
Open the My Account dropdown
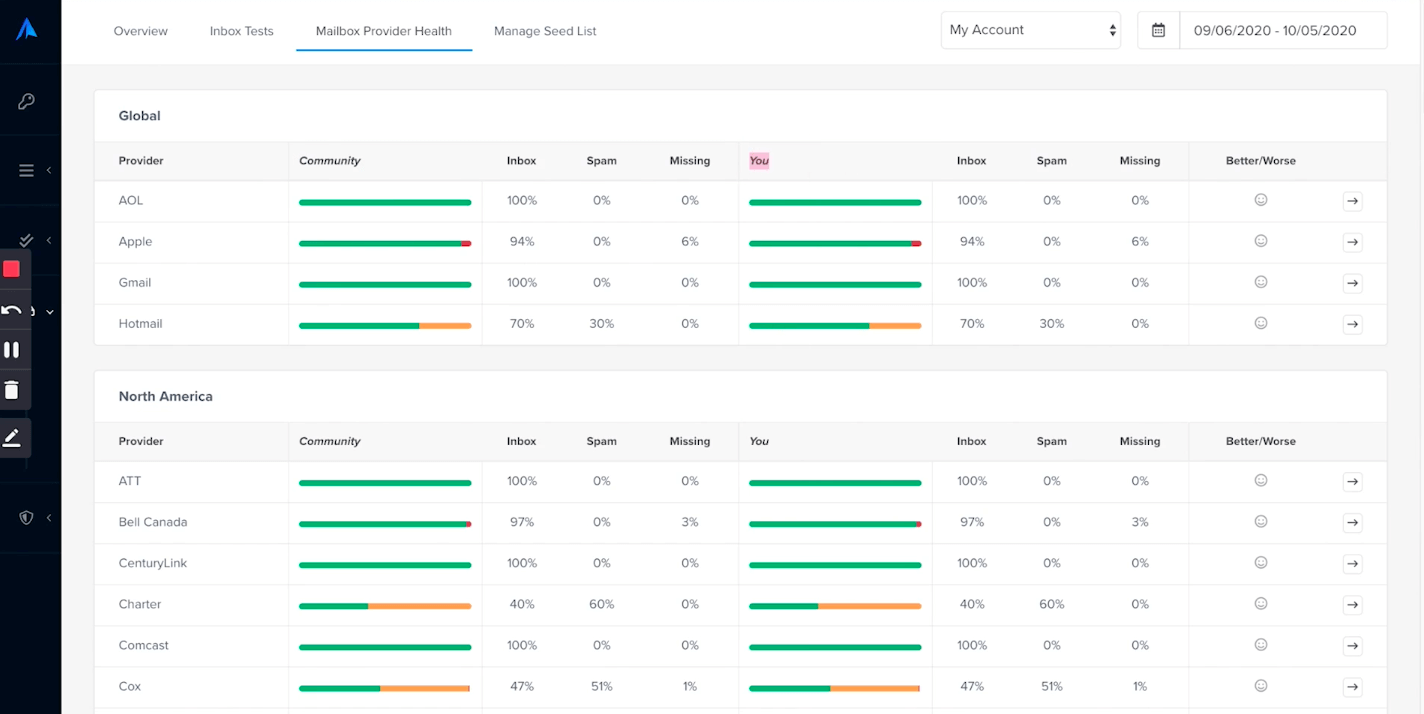coord(1031,30)
